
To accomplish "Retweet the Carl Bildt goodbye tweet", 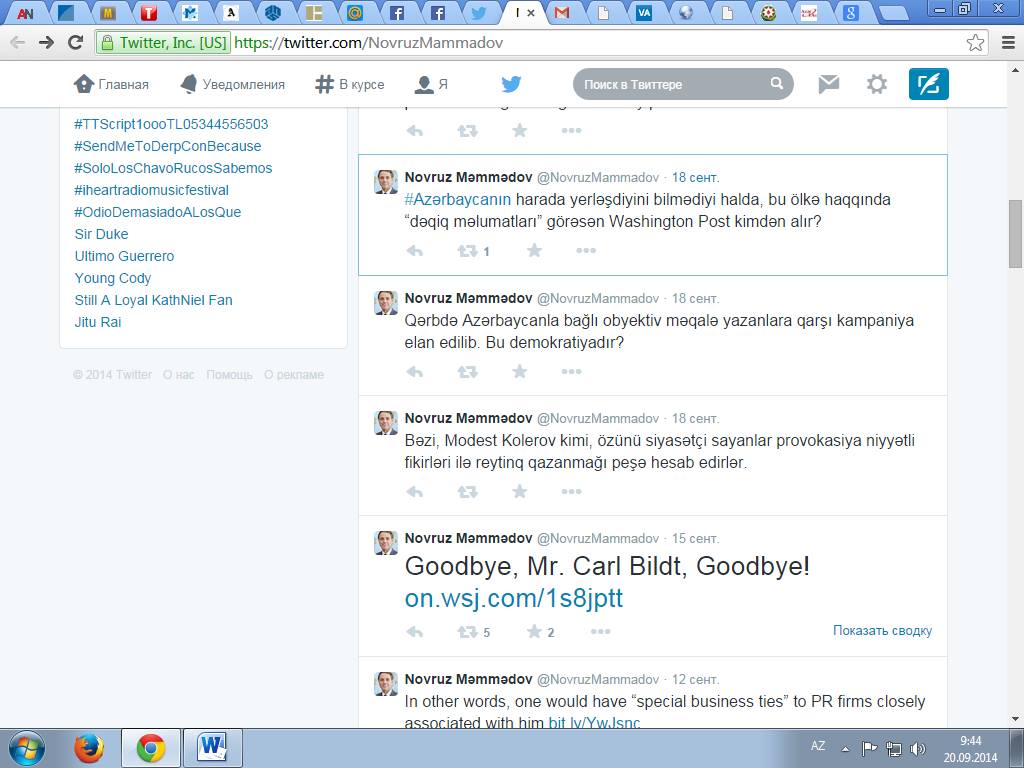I will coord(468,632).
